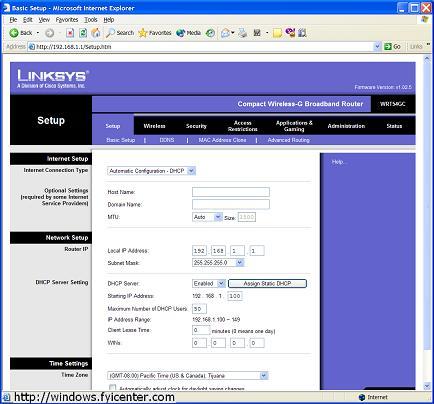The image size is (434, 404).
Task: Click the Starting IP Address last octet field
Action: coord(235,296)
